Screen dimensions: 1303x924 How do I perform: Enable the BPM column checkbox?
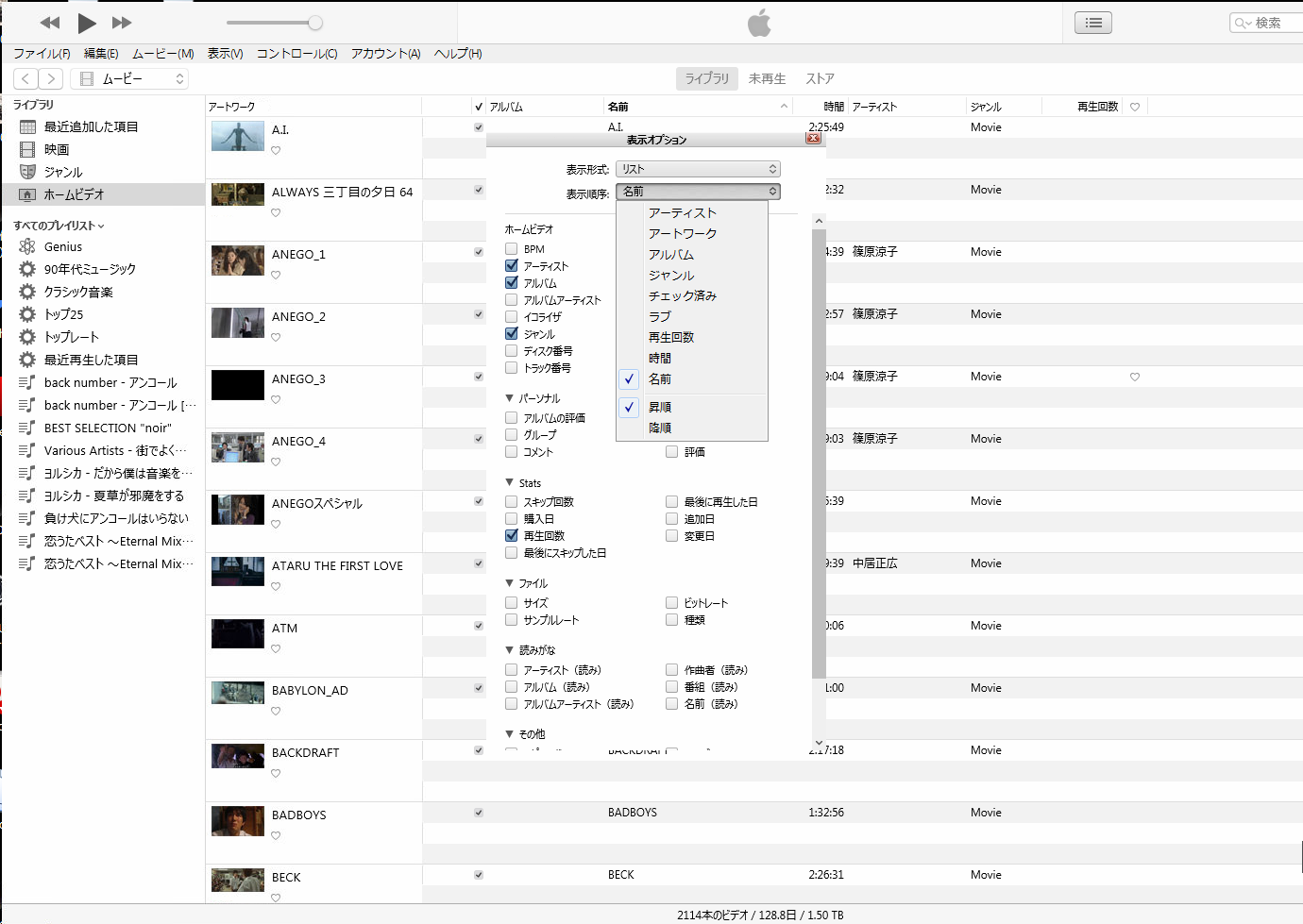tap(512, 249)
